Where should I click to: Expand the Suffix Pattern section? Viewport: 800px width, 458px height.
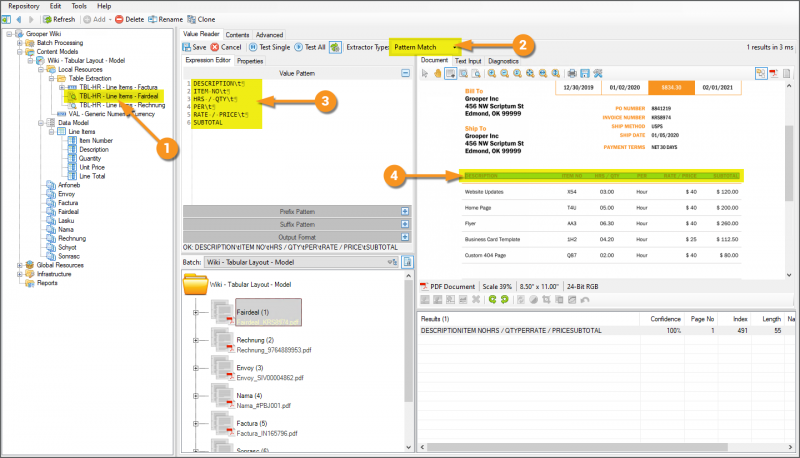[405, 224]
